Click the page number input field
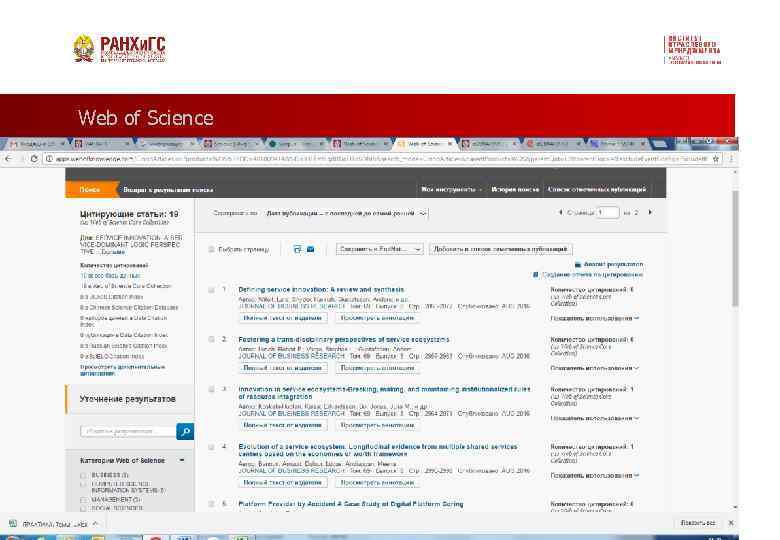 (x=608, y=213)
